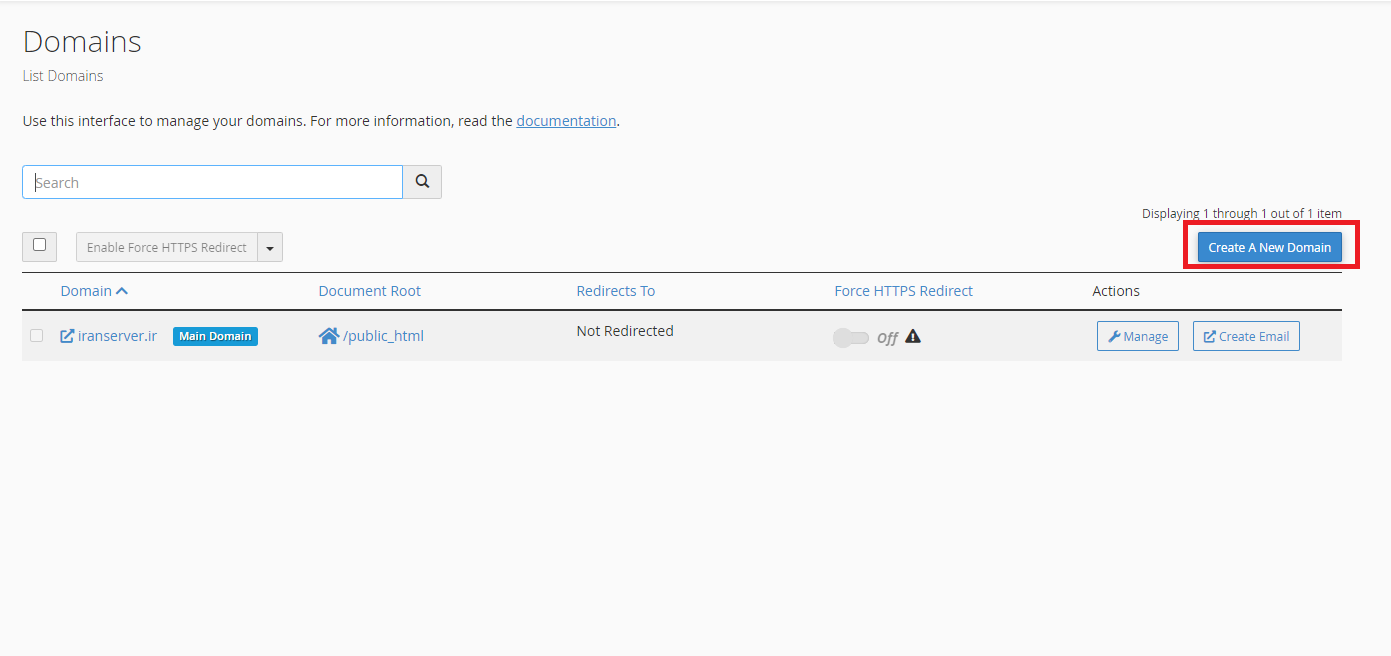This screenshot has width=1391, height=656.
Task: Open the documentation link
Action: [566, 121]
